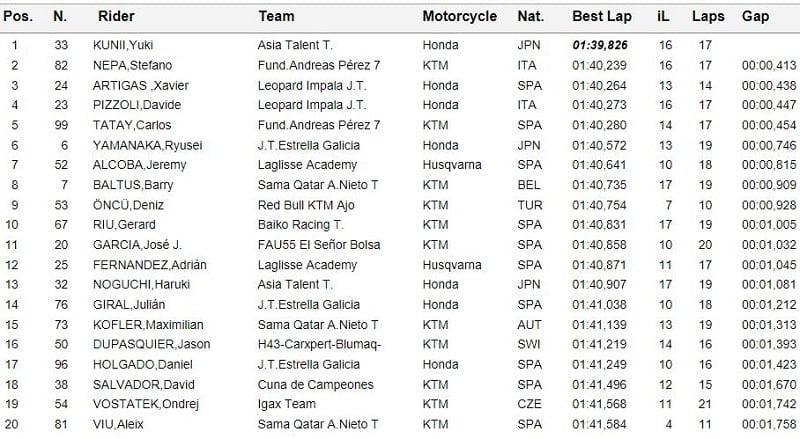Click the Nat. column header
Viewport: 800px width, 439px height.
530,17
